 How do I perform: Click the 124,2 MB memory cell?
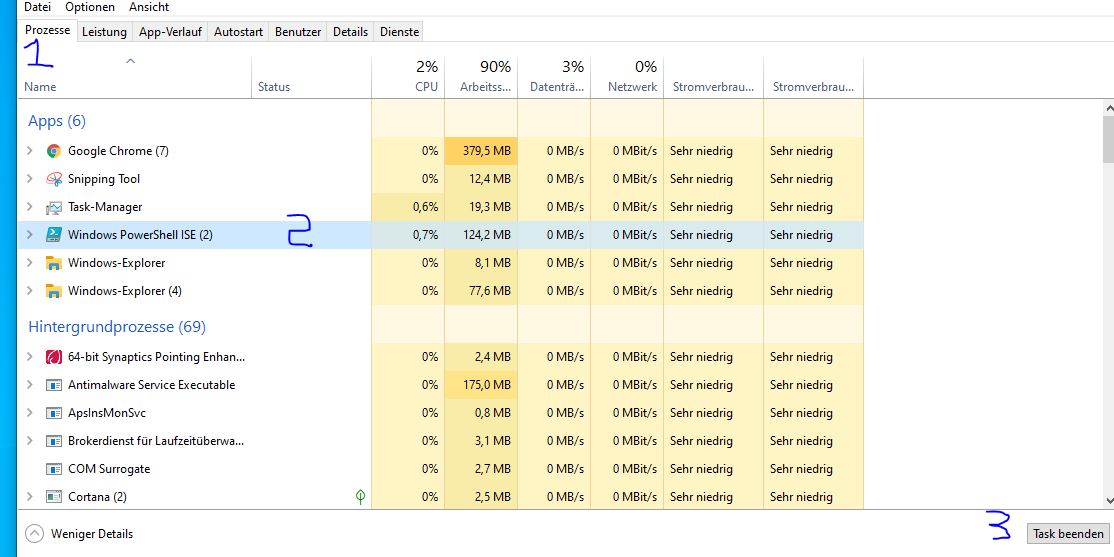pos(481,234)
